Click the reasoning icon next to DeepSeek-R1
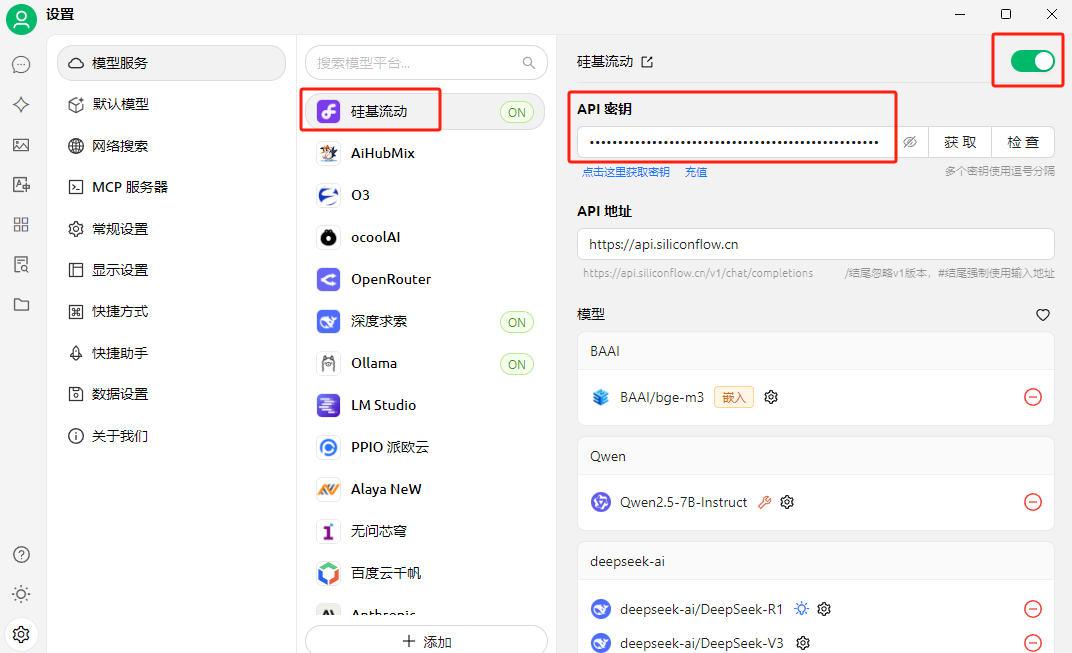The image size is (1072, 653). pyautogui.click(x=801, y=609)
